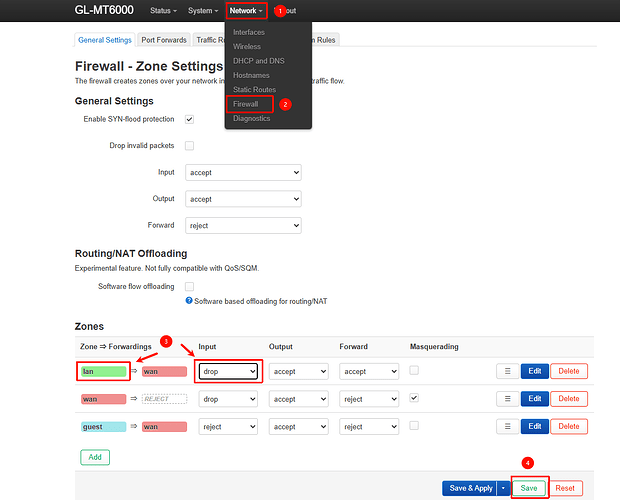Select Firewall in the Network menu
Screen dimensions: 620x500
coord(246,104)
